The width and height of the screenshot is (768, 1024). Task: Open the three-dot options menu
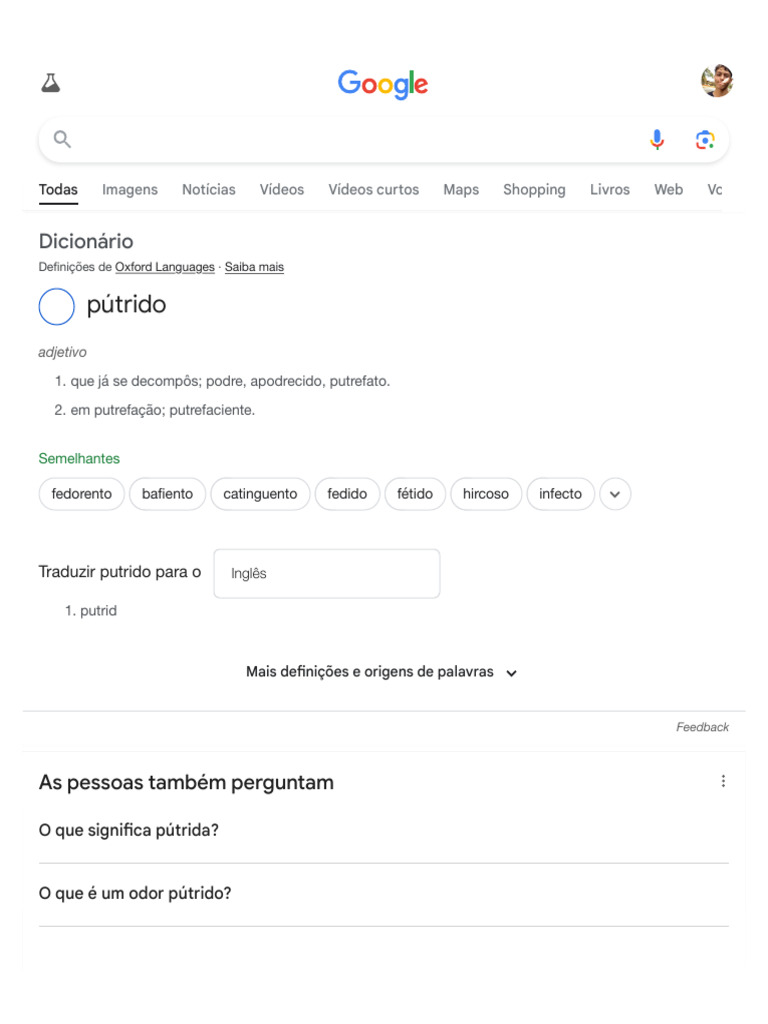[x=723, y=781]
